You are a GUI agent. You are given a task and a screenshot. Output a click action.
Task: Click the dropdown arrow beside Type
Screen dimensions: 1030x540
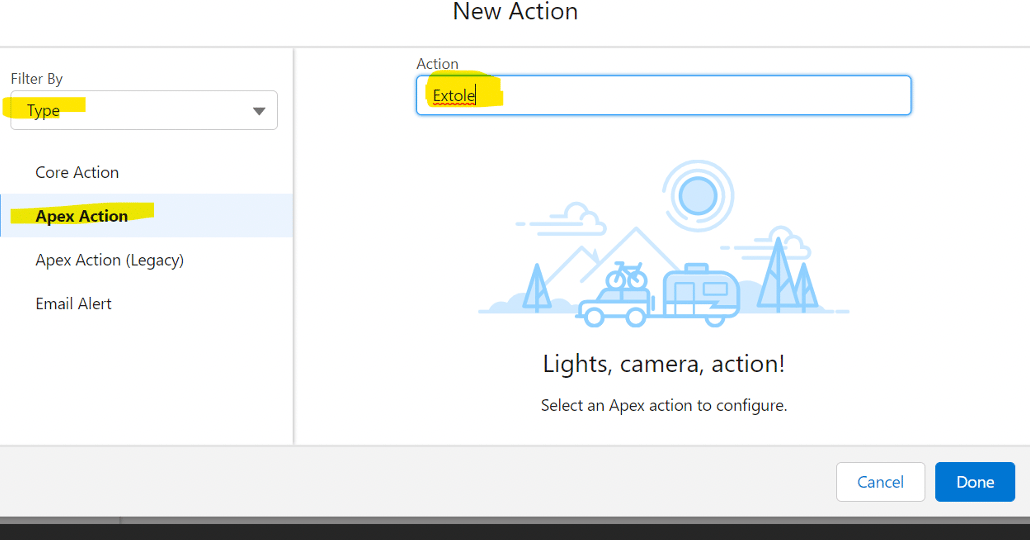click(x=259, y=111)
